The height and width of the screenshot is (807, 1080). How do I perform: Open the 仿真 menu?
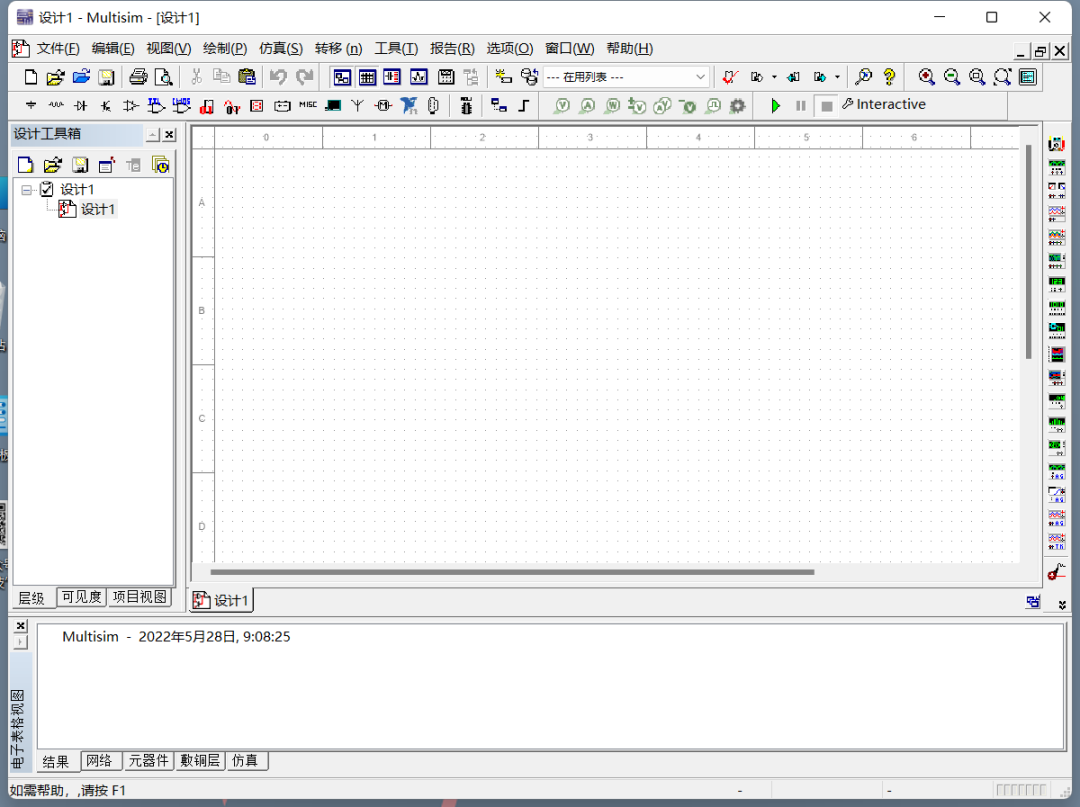pos(281,48)
